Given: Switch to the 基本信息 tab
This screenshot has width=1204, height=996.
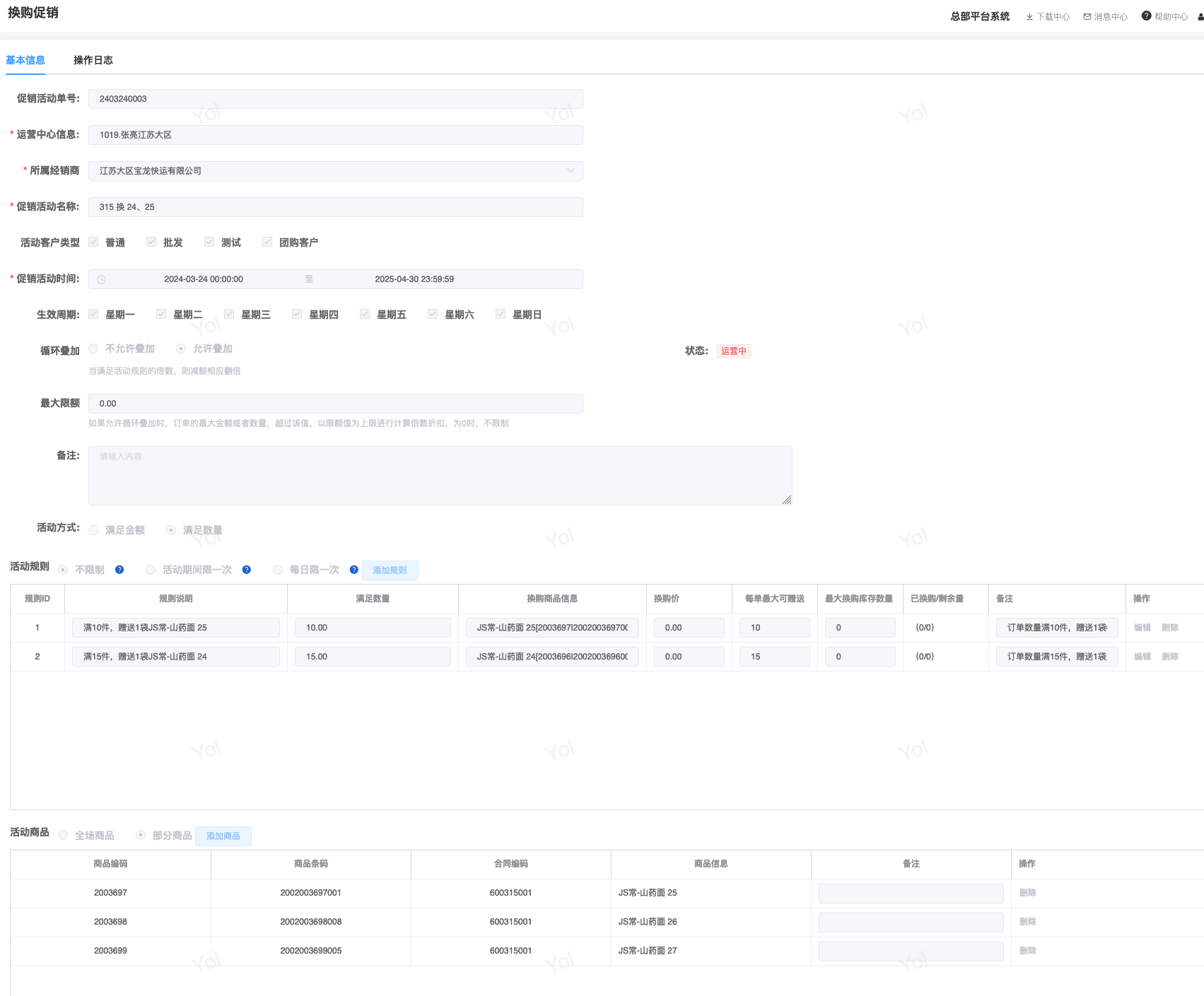Looking at the screenshot, I should (x=25, y=61).
